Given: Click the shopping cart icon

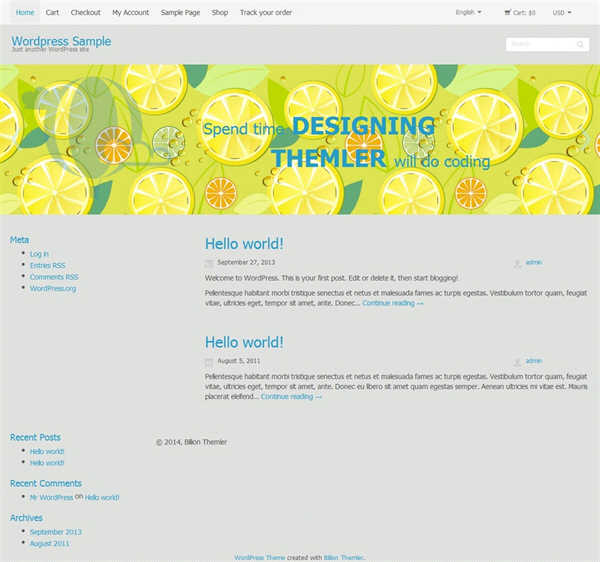Looking at the screenshot, I should coord(507,13).
